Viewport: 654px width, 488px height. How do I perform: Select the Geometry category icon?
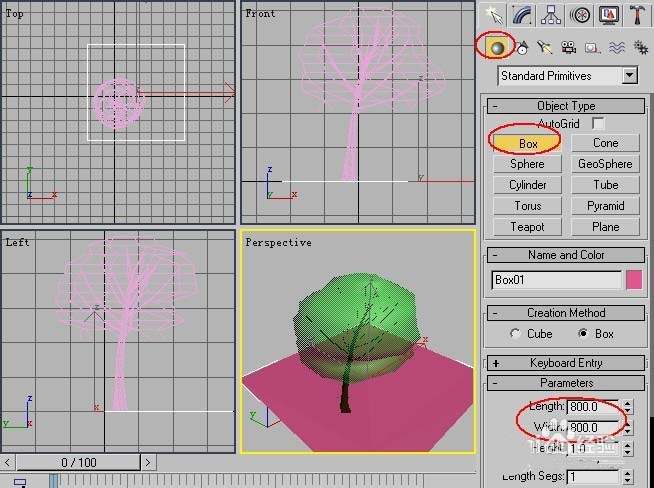coord(496,48)
